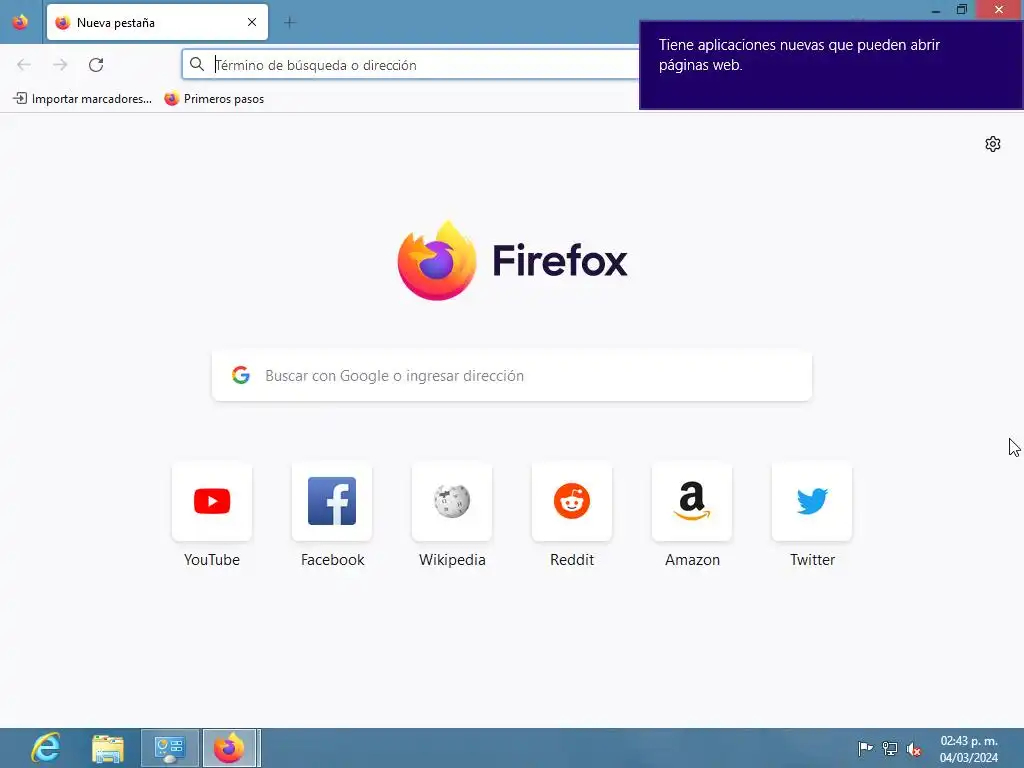Click the Twitter label text
The height and width of the screenshot is (768, 1024).
(812, 560)
